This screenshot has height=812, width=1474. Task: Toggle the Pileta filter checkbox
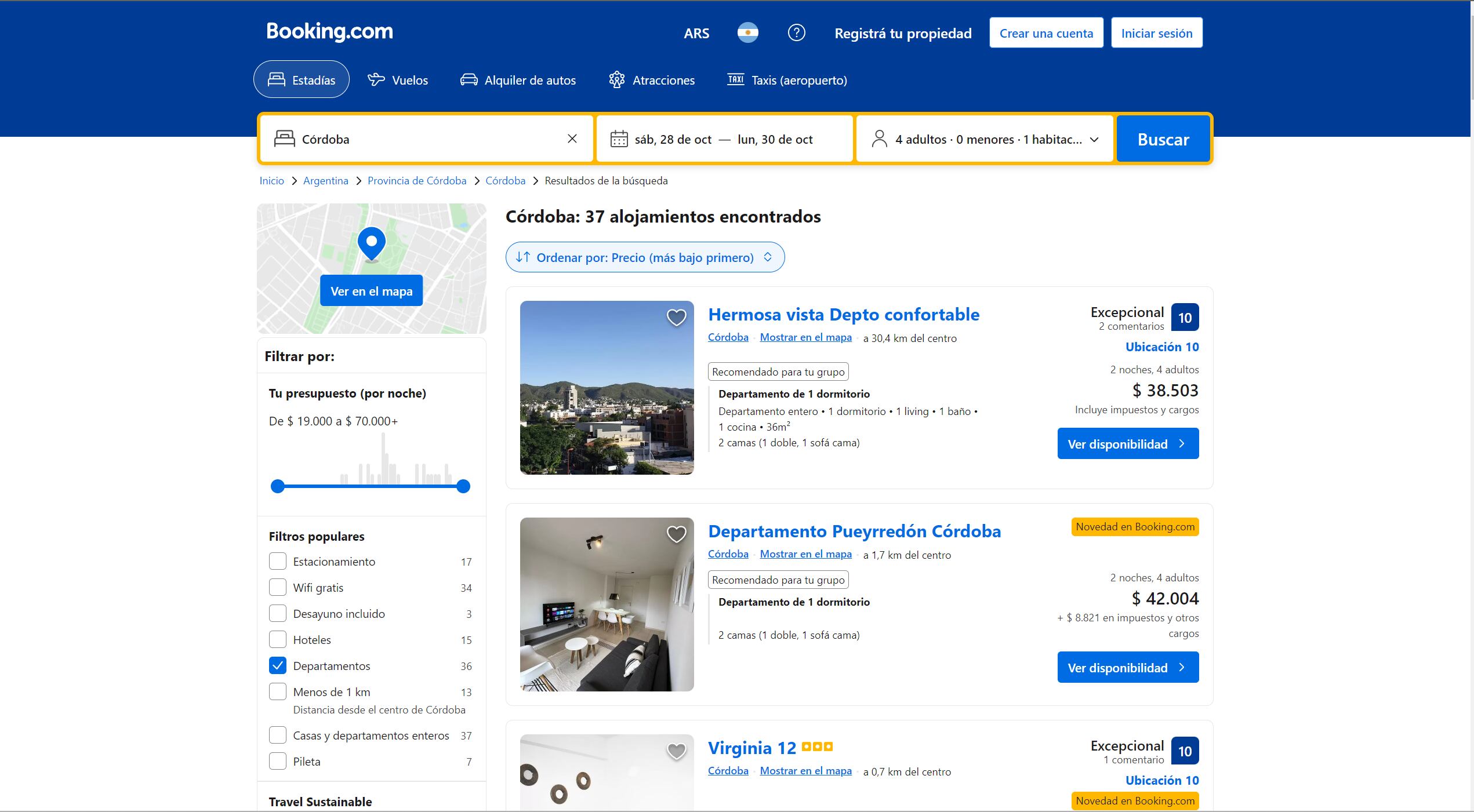coord(278,761)
